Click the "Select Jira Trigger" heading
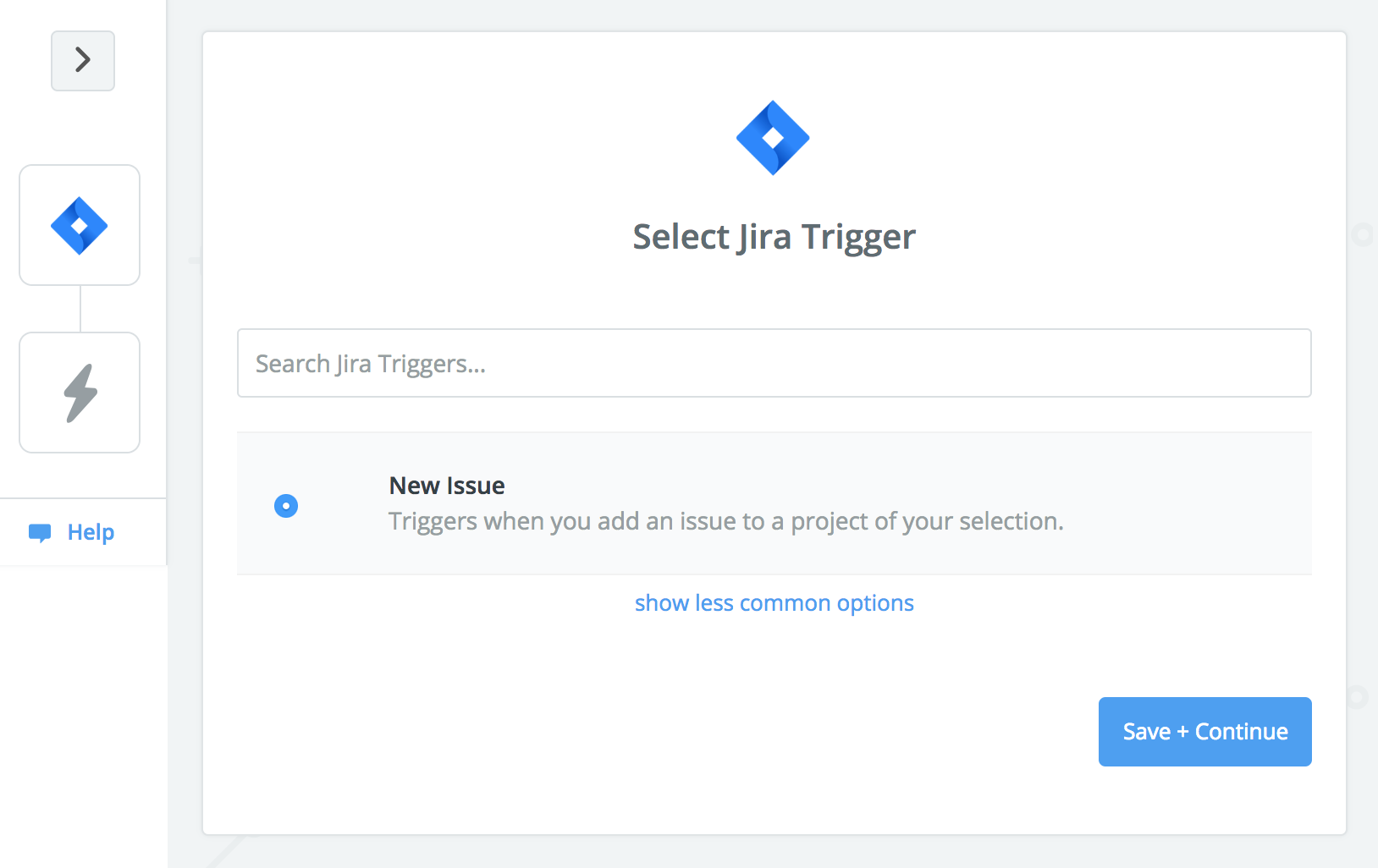This screenshot has width=1378, height=868. click(x=774, y=237)
